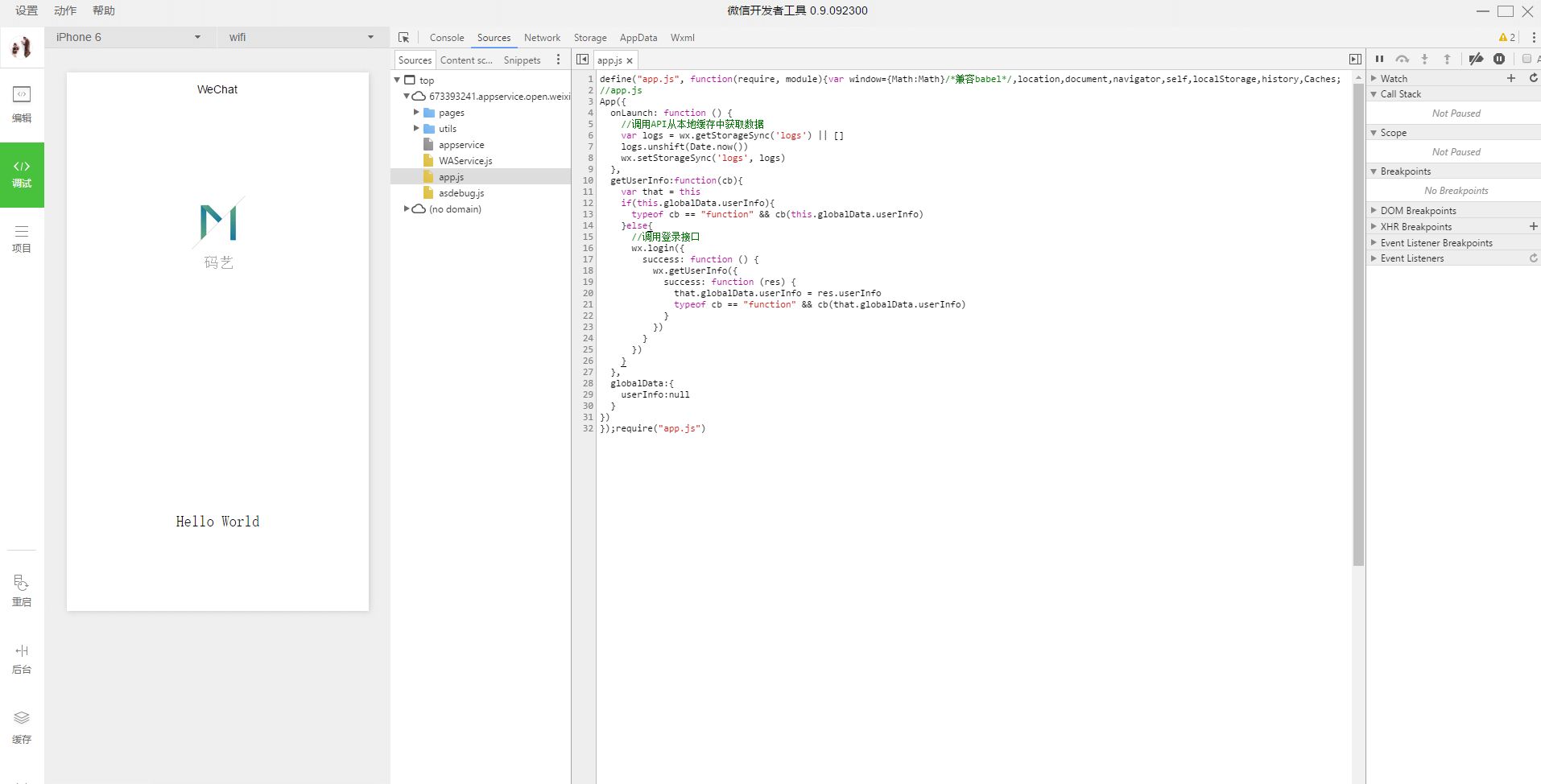The width and height of the screenshot is (1541, 784).
Task: Click the deactivate breakpoints icon
Action: [x=1476, y=59]
